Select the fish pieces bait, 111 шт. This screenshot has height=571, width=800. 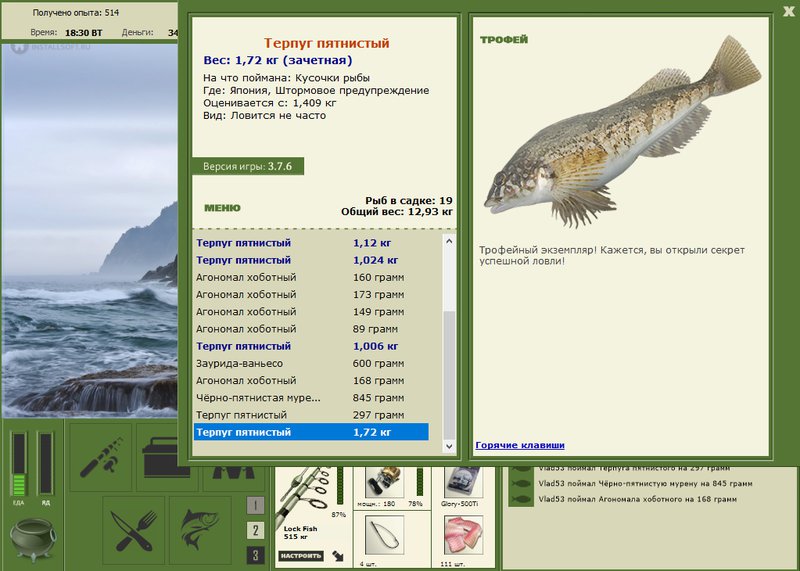463,535
